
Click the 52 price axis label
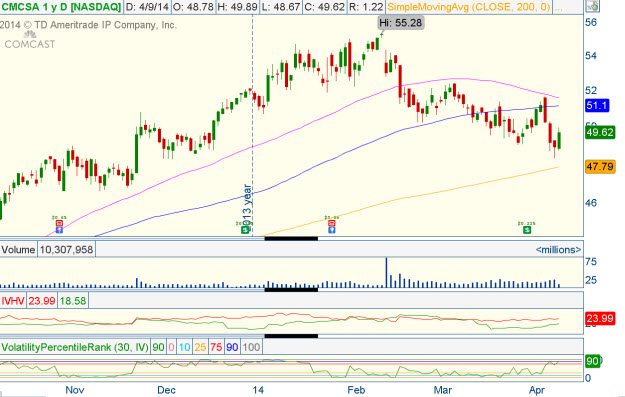click(591, 90)
